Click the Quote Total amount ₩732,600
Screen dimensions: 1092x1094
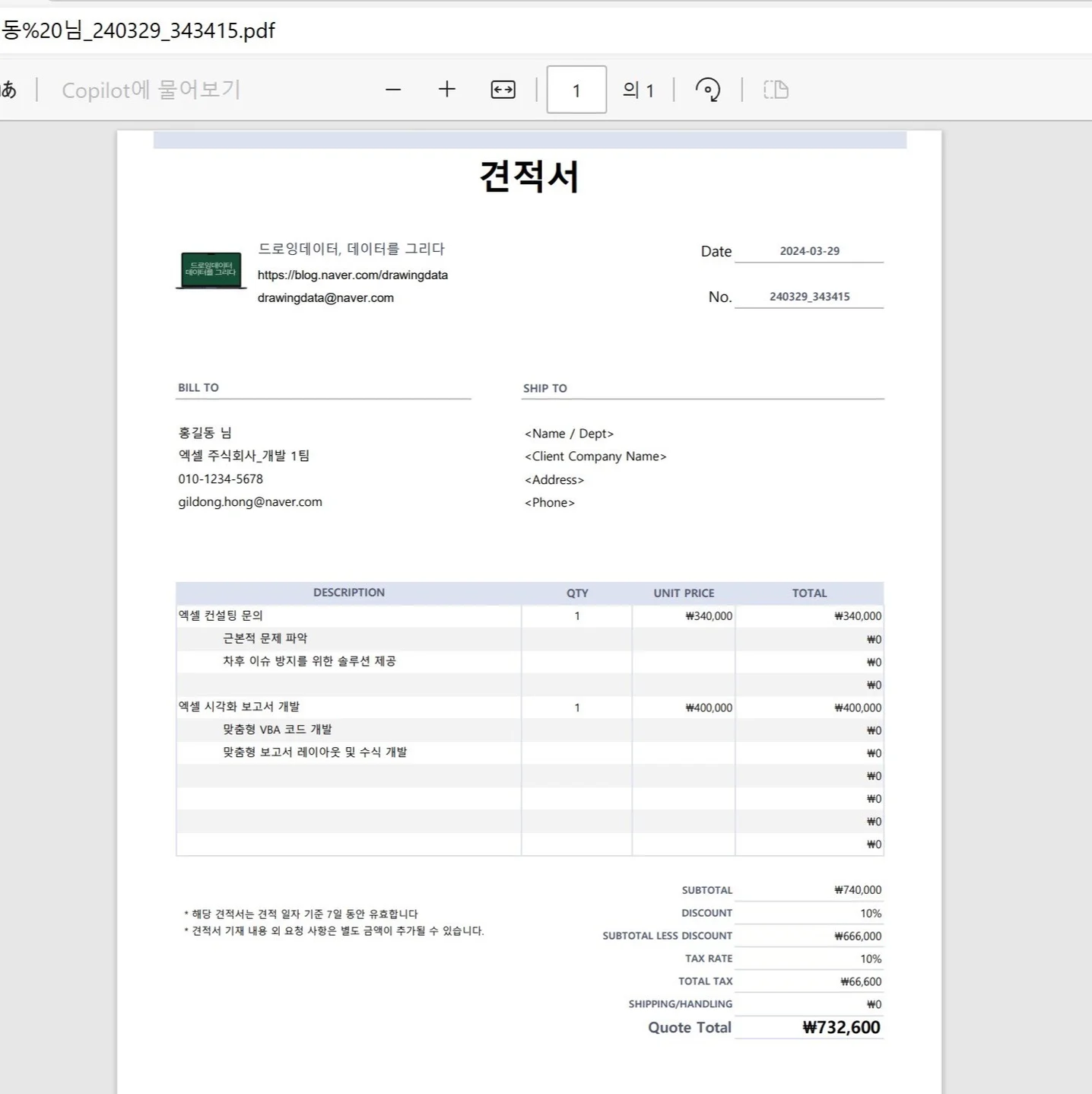pyautogui.click(x=841, y=1028)
